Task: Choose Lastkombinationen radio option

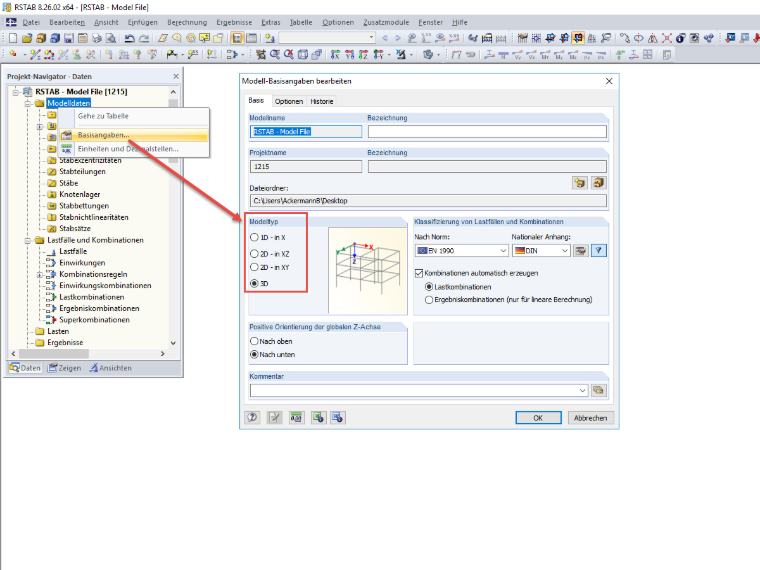Action: click(x=429, y=287)
